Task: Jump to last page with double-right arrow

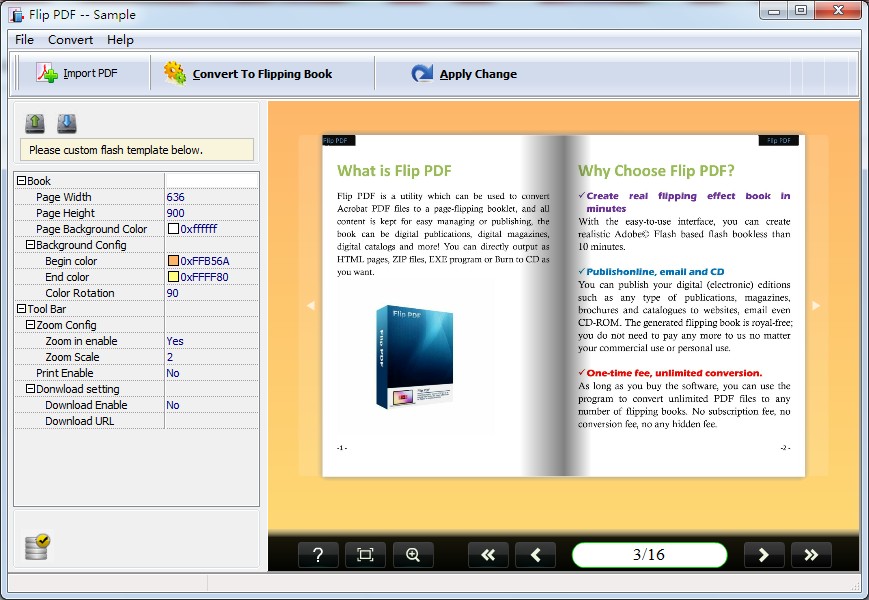Action: 811,555
